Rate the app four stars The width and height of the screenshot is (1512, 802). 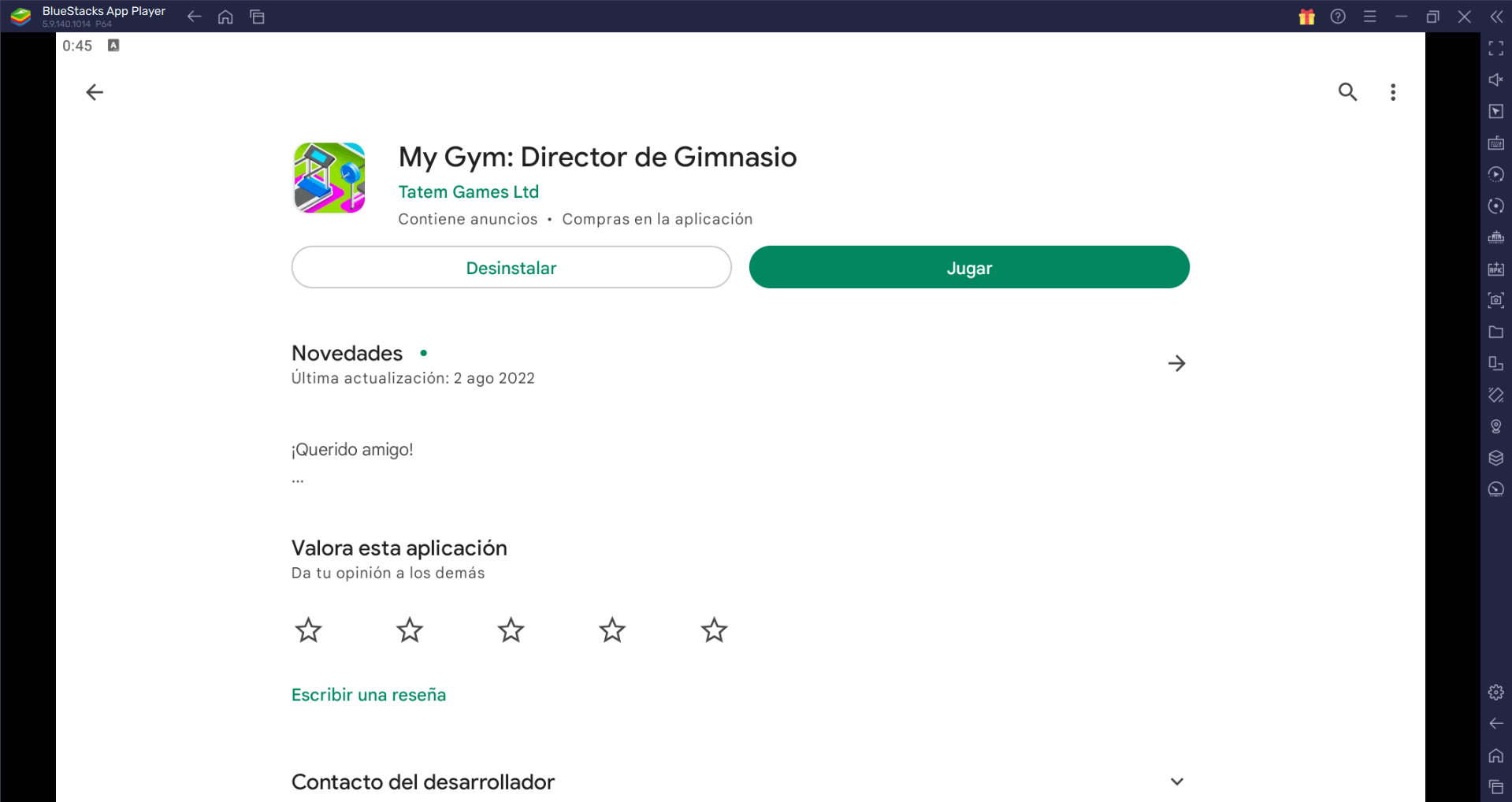click(x=612, y=630)
